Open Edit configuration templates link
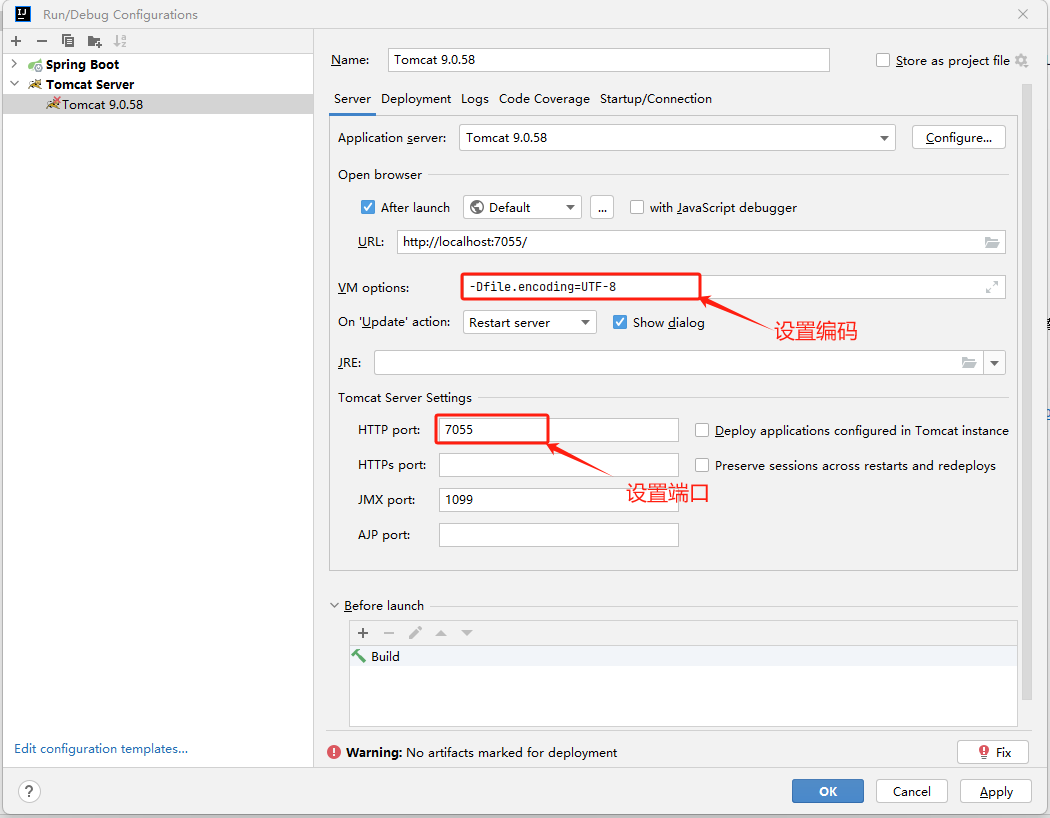 coord(101,749)
